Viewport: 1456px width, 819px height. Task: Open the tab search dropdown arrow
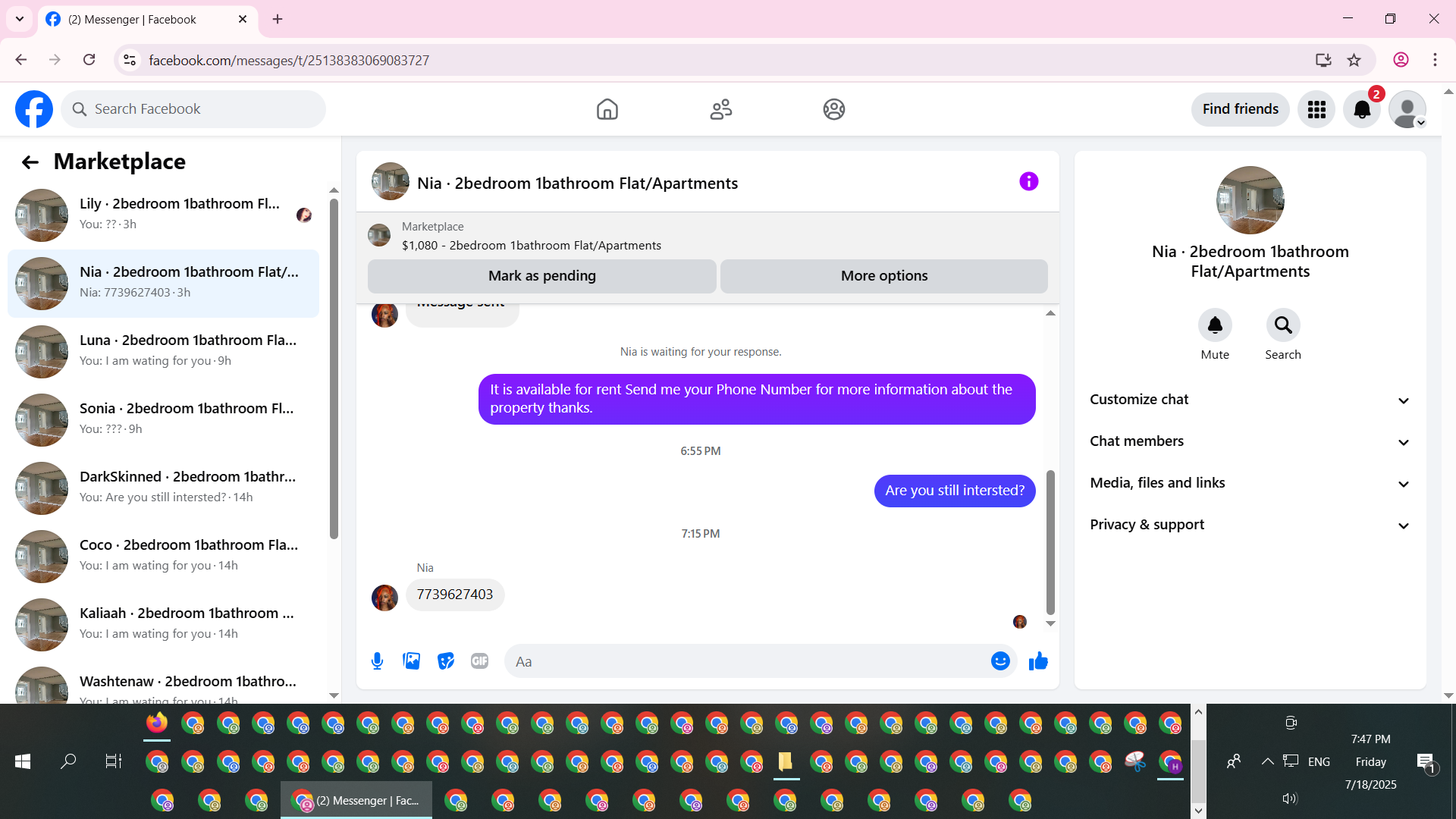click(20, 19)
